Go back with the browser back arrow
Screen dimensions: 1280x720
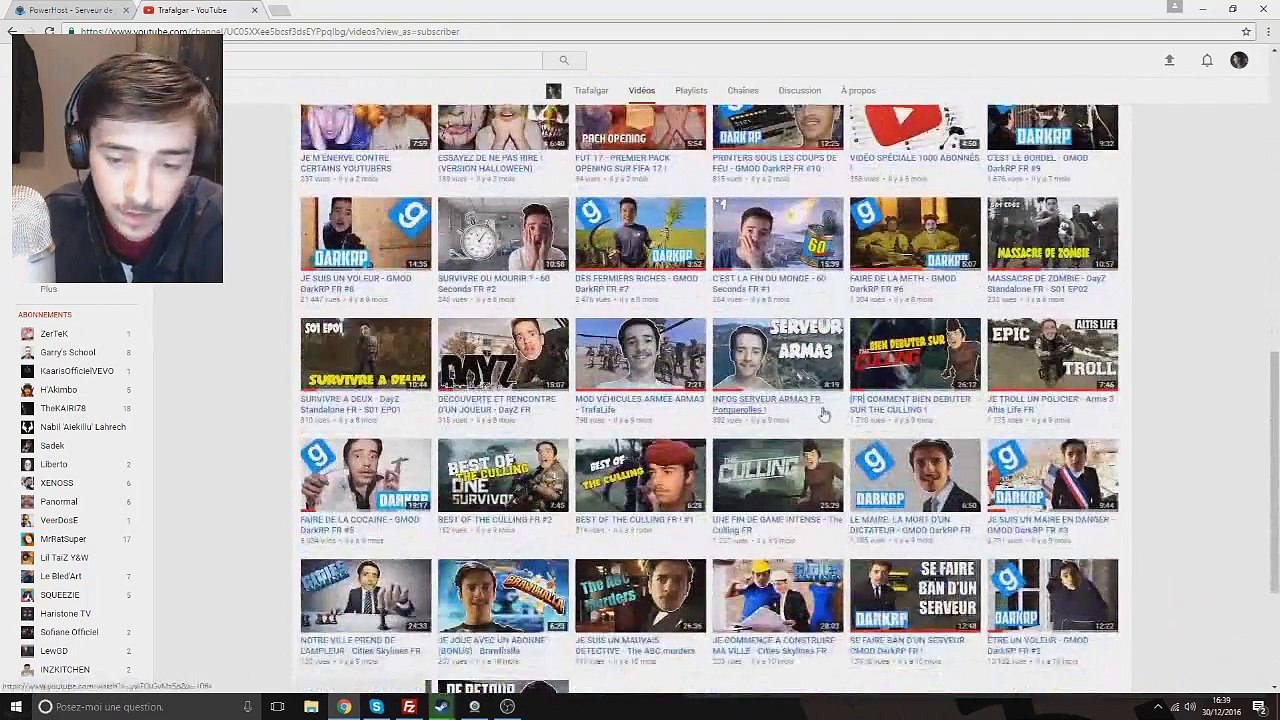(12, 32)
